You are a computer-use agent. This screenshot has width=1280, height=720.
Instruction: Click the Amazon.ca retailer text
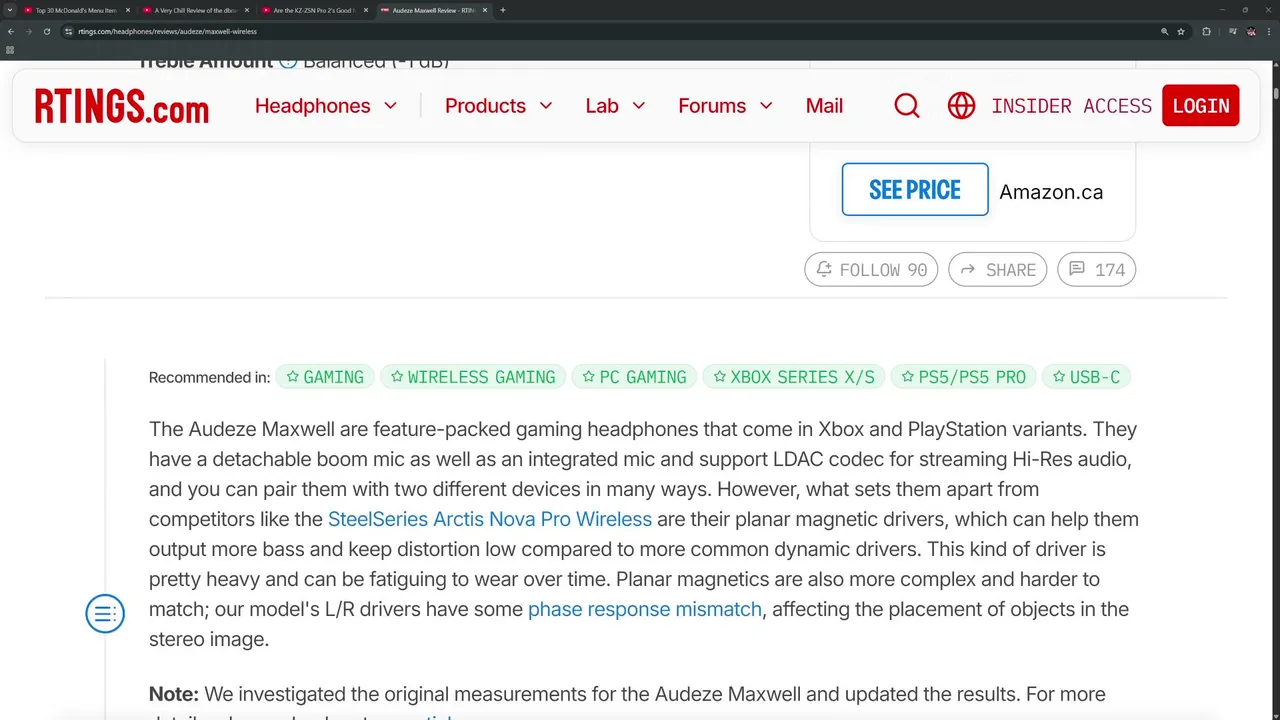[1051, 192]
